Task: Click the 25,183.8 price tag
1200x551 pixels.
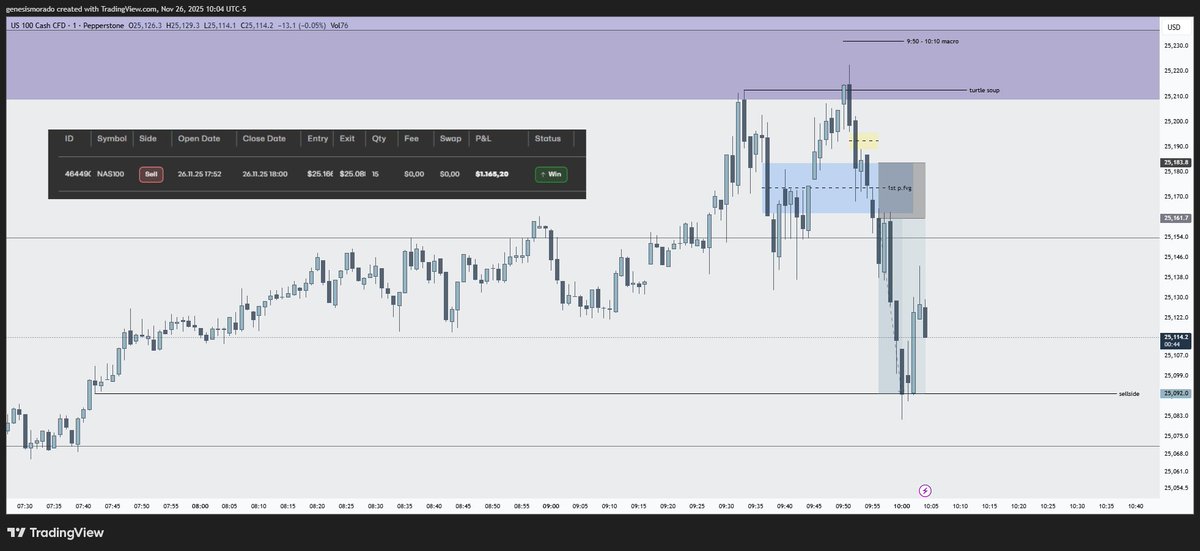Action: click(1175, 162)
